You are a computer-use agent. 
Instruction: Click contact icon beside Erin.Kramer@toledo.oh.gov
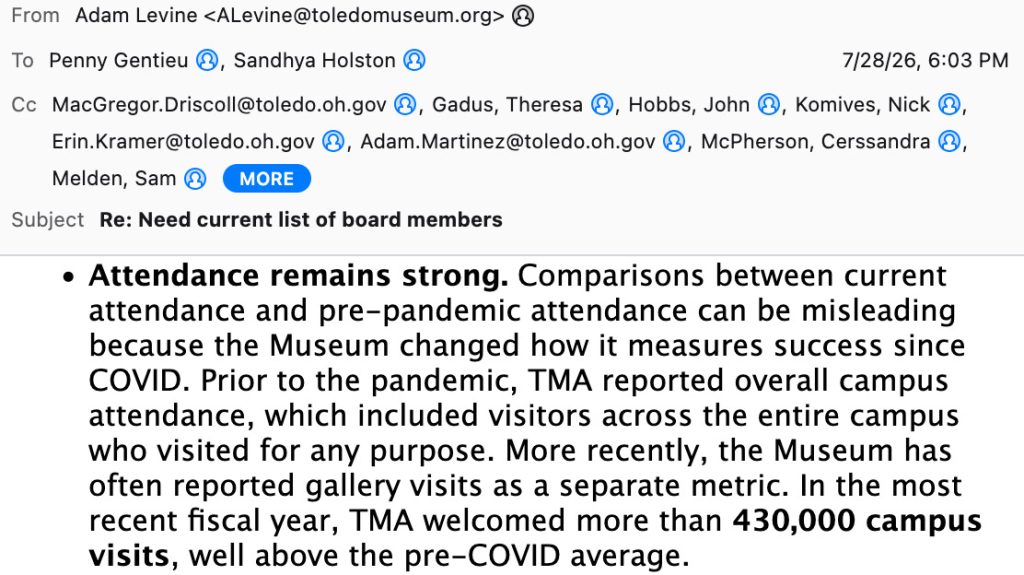[x=333, y=141]
